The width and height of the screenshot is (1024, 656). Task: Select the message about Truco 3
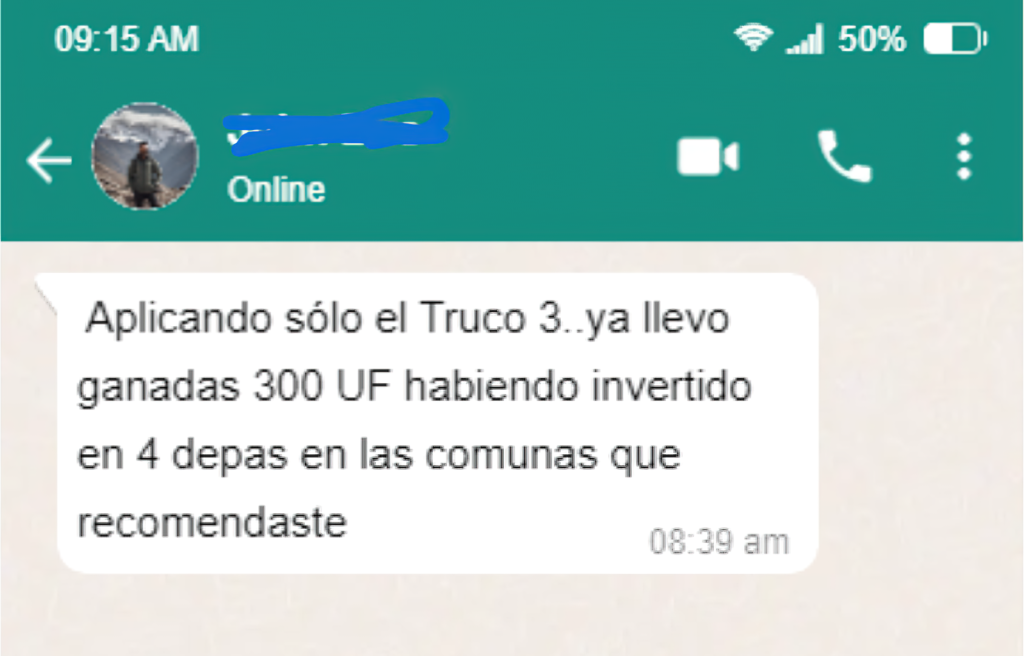438,423
